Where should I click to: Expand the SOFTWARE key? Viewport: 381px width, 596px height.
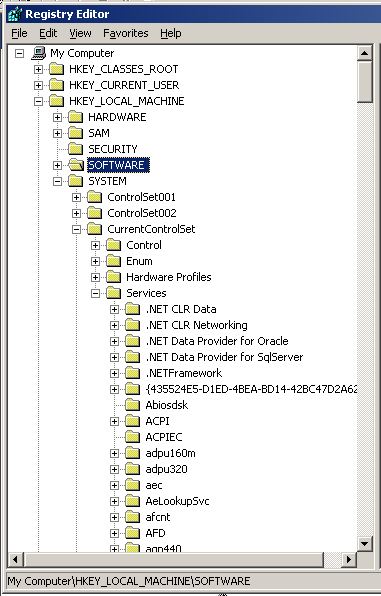tap(57, 165)
